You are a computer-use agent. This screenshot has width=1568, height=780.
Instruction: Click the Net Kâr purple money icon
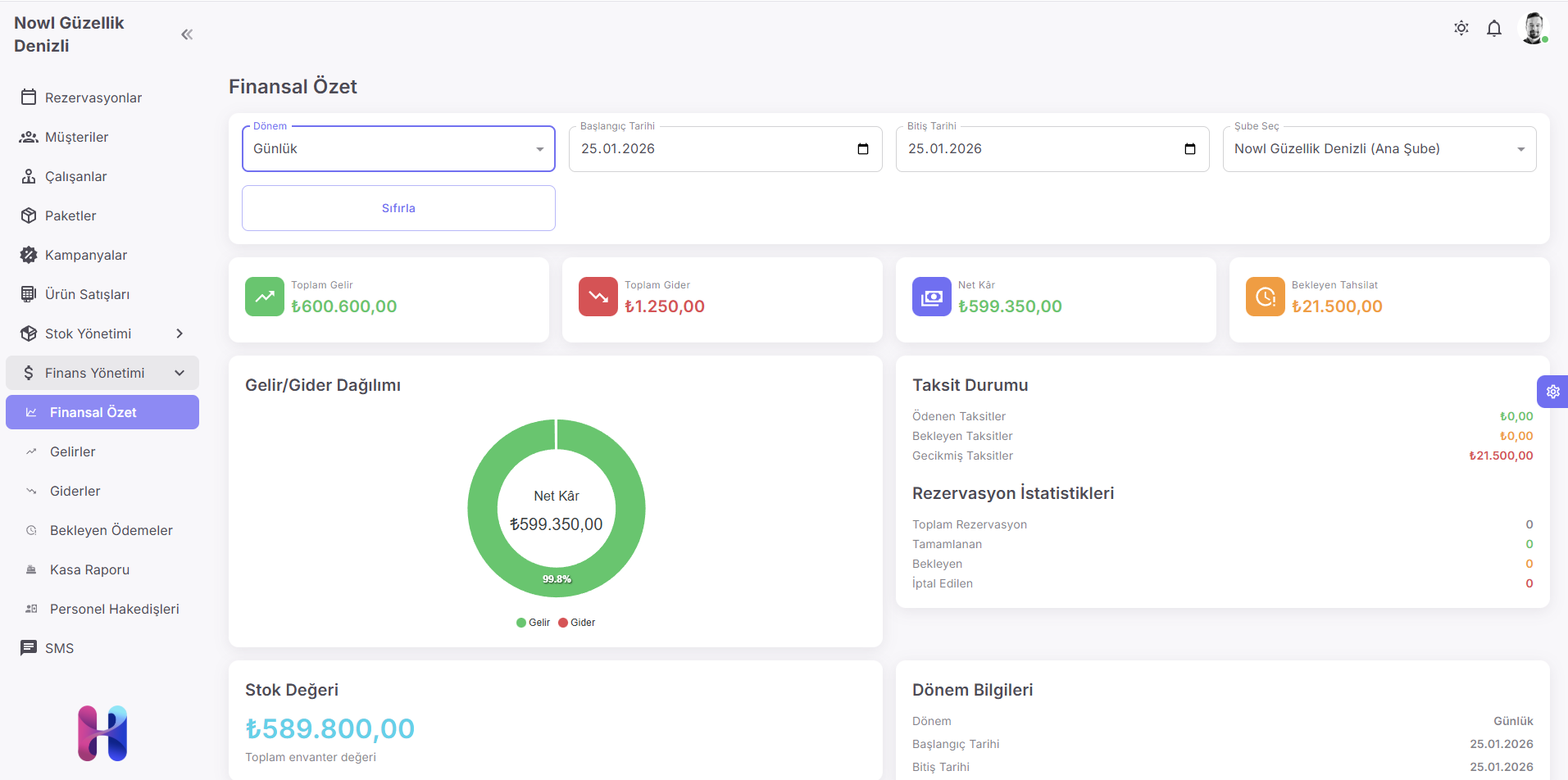pyautogui.click(x=932, y=297)
